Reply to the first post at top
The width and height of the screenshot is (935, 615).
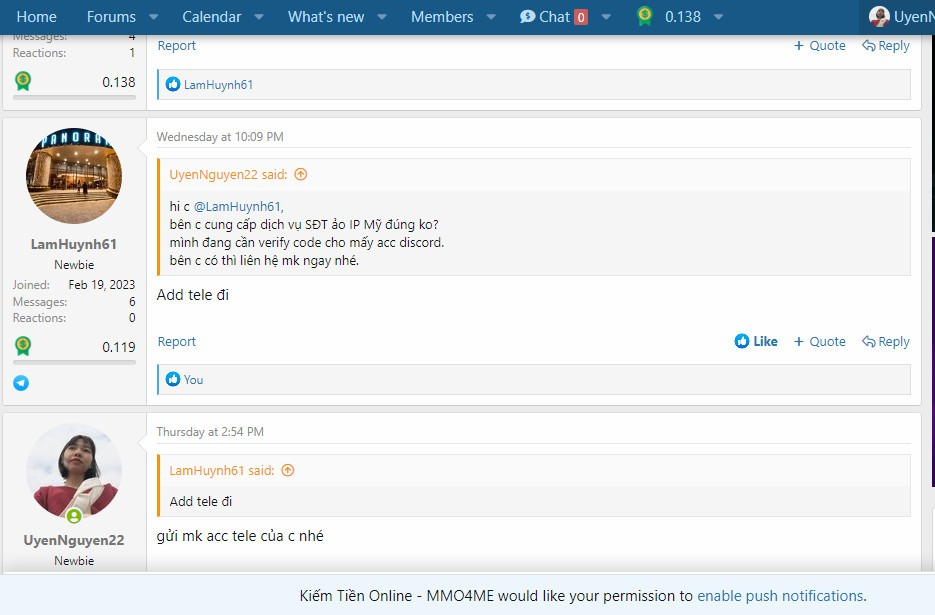[886, 45]
